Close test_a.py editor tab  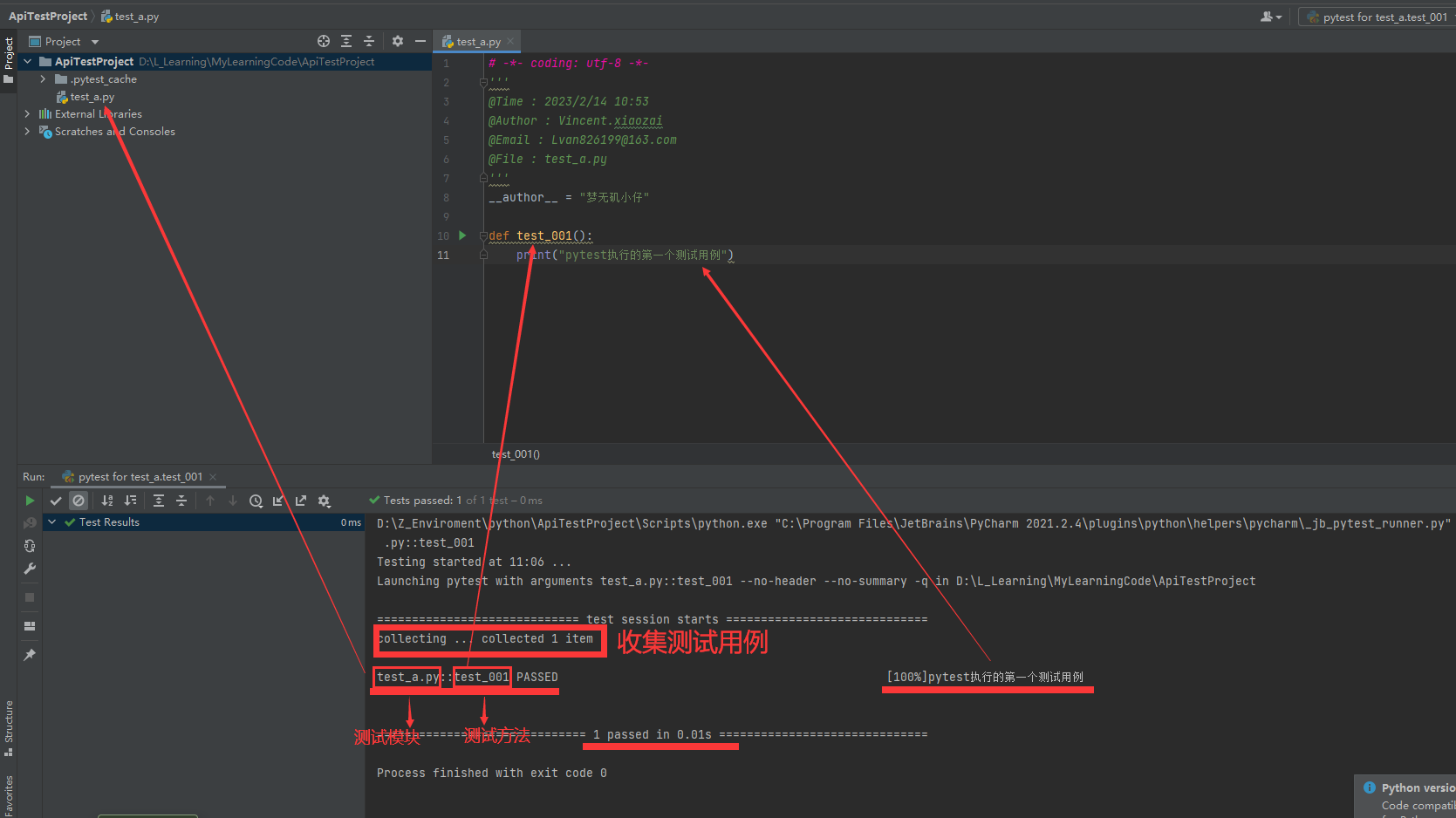coord(510,41)
